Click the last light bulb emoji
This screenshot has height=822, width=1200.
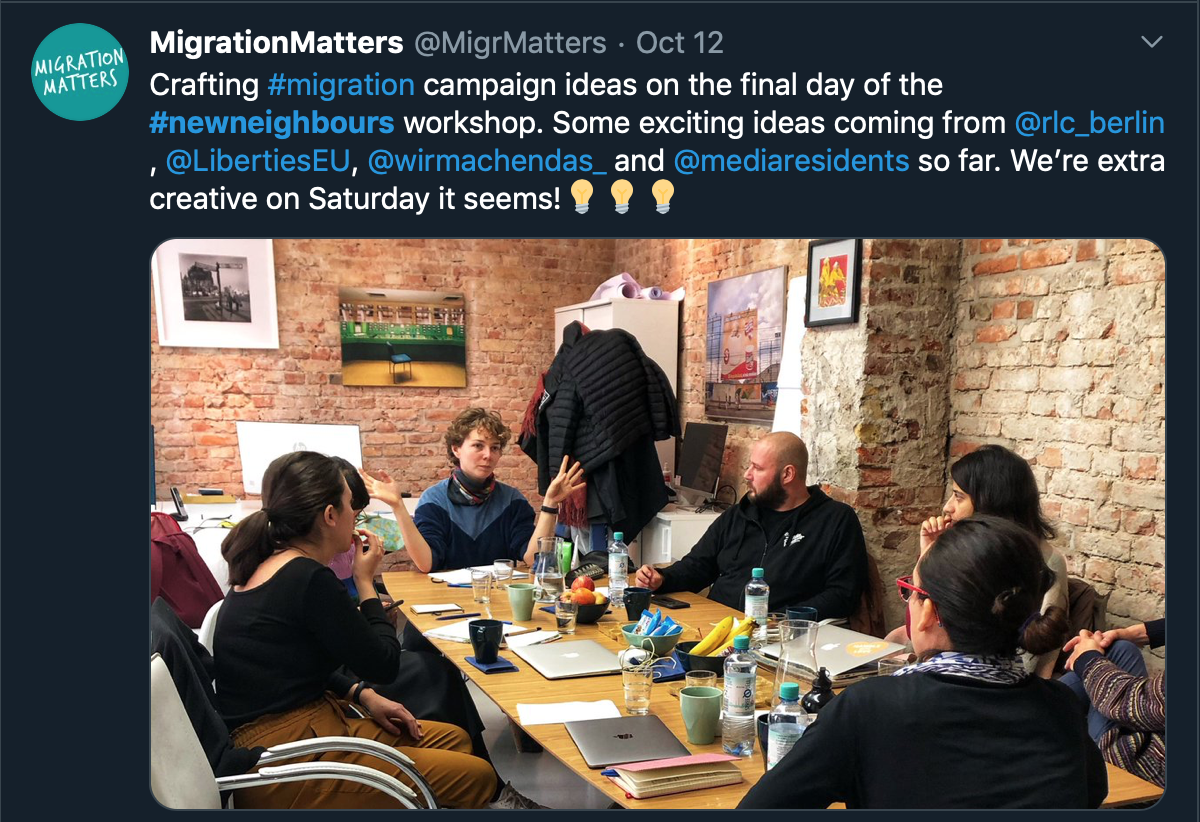(x=663, y=198)
